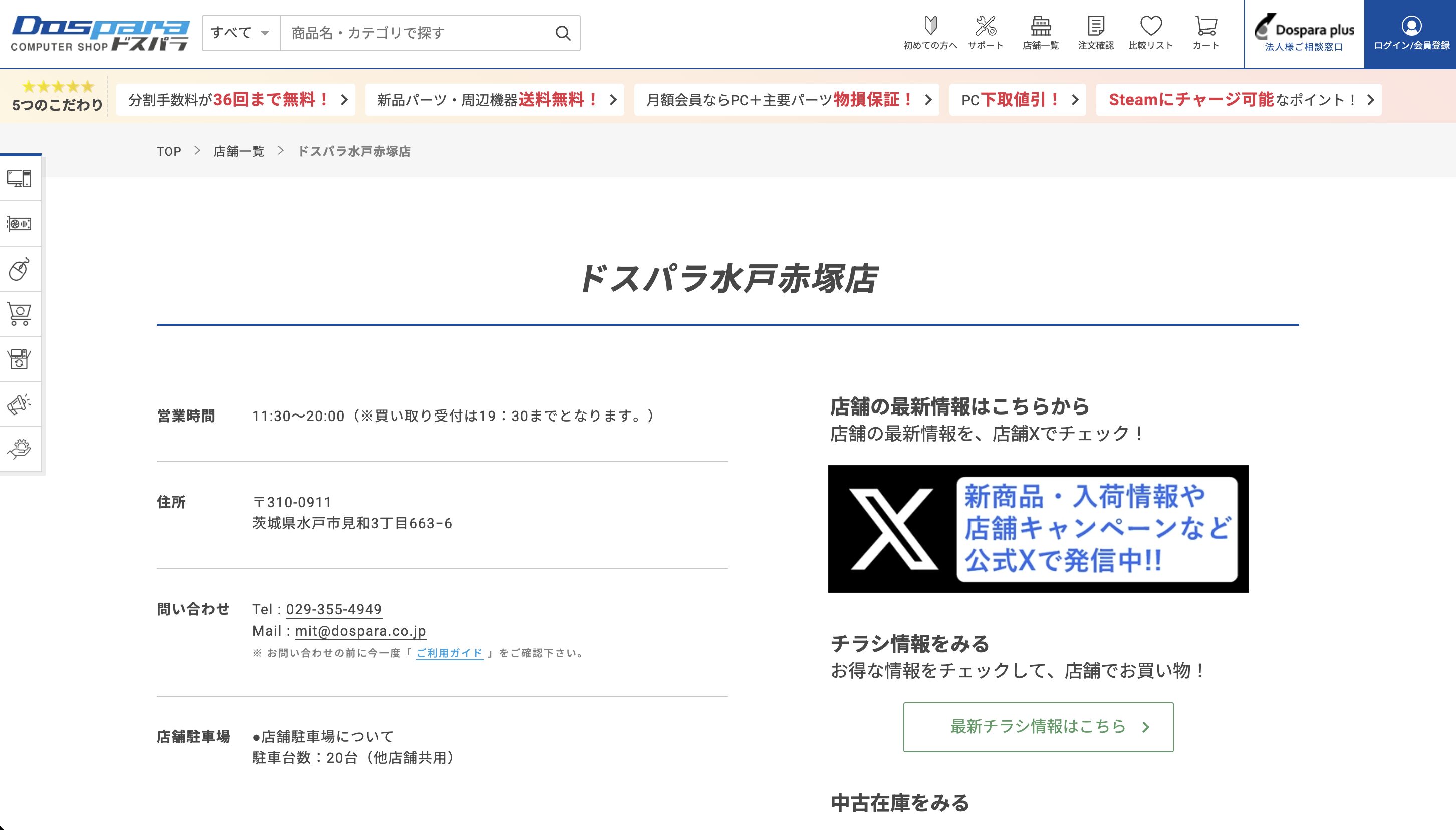Go to TOP breadcrumb
This screenshot has width=1456, height=830.
tap(169, 152)
